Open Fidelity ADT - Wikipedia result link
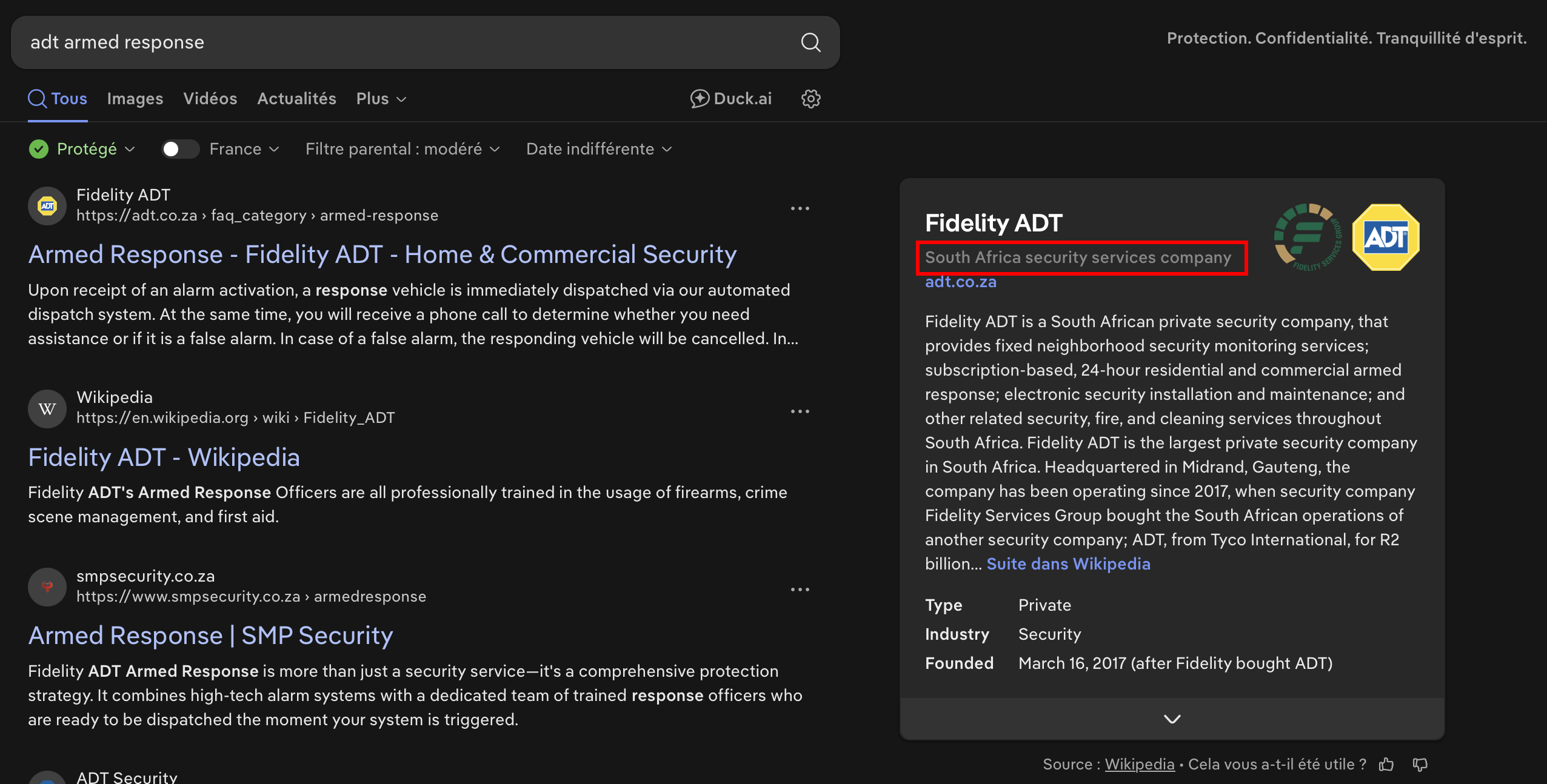The width and height of the screenshot is (1547, 784). [x=164, y=457]
